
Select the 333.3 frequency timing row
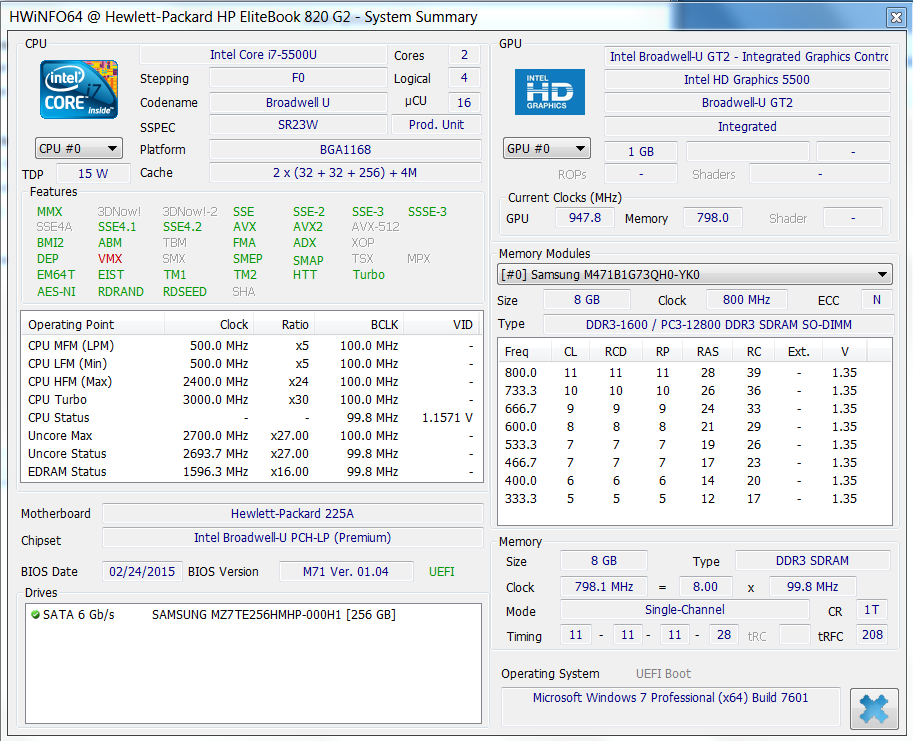[x=695, y=499]
